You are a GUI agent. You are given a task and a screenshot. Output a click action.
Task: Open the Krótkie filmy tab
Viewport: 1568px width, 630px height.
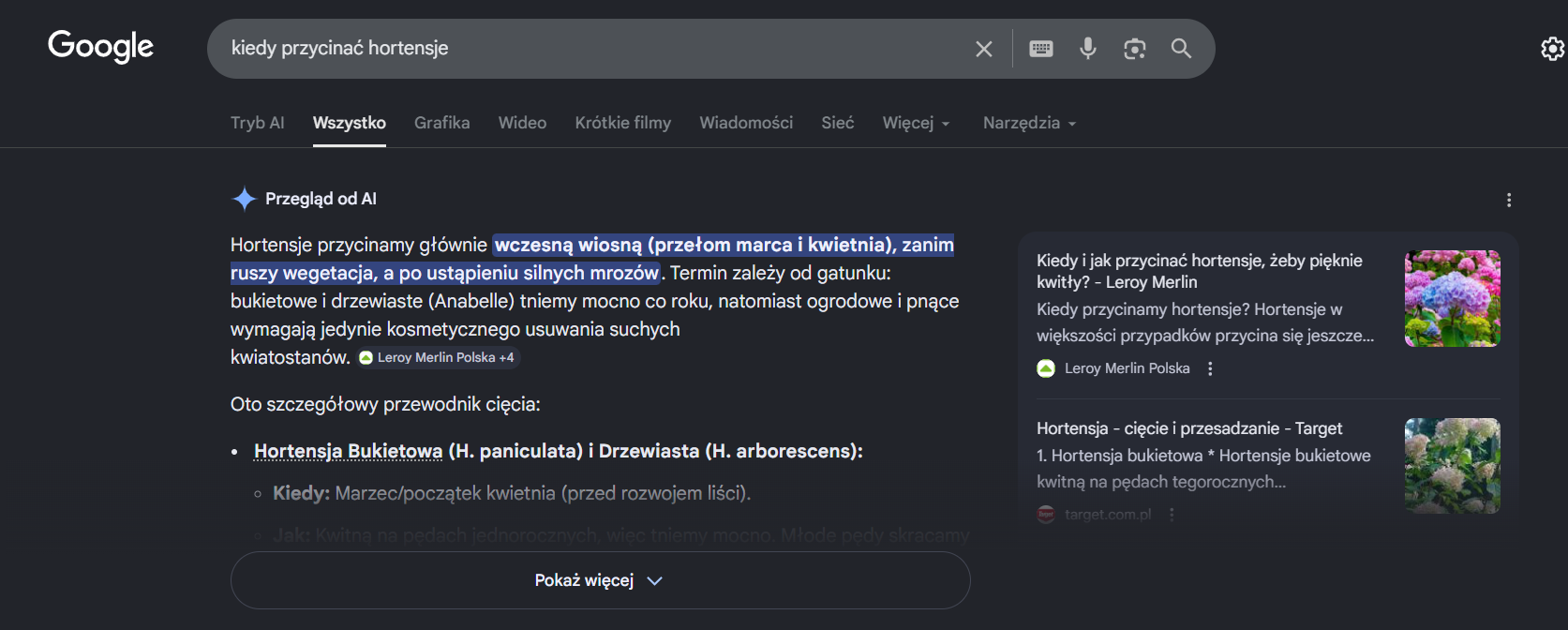pos(623,123)
